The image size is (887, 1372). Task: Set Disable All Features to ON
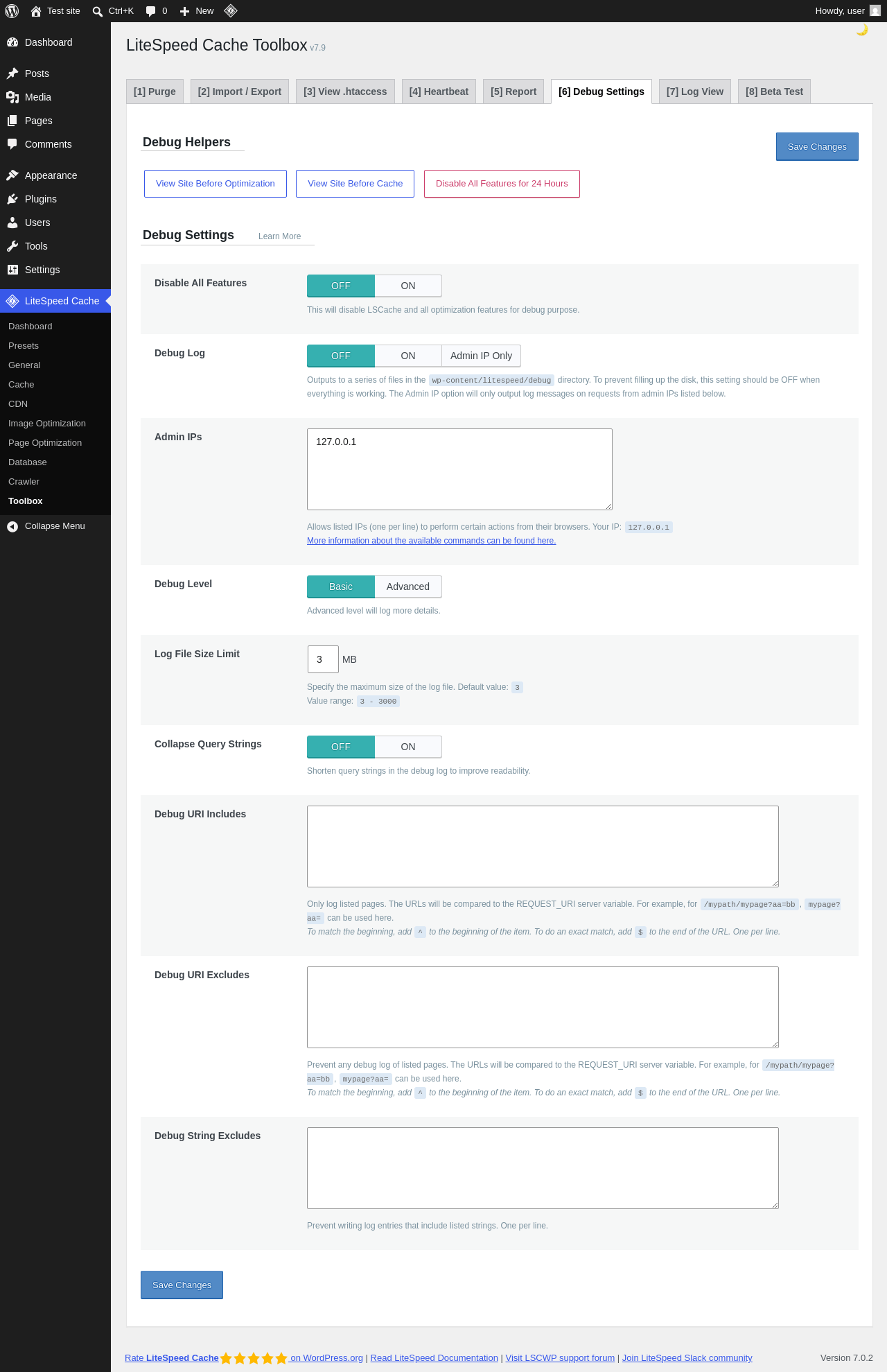click(408, 286)
